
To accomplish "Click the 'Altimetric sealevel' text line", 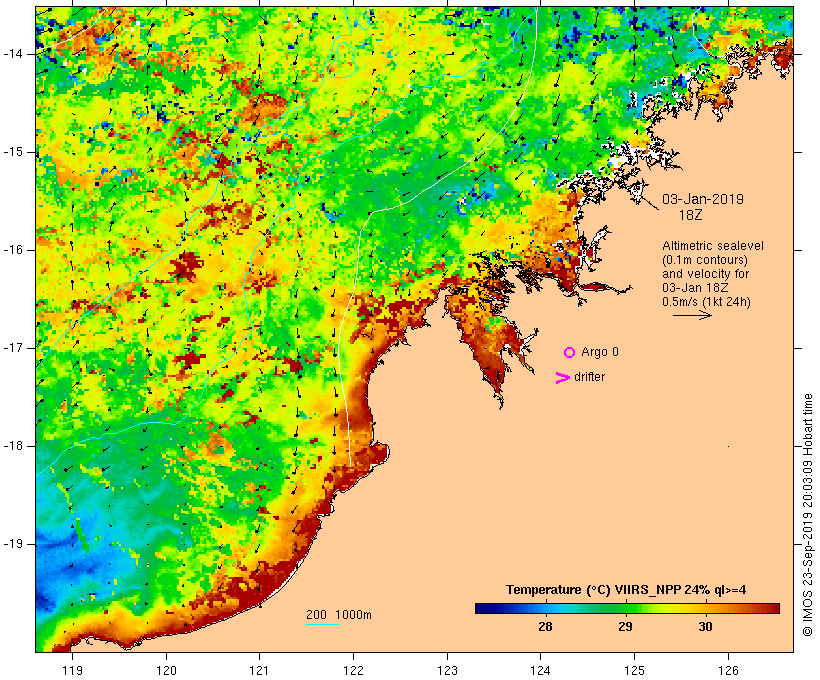I will (x=713, y=246).
